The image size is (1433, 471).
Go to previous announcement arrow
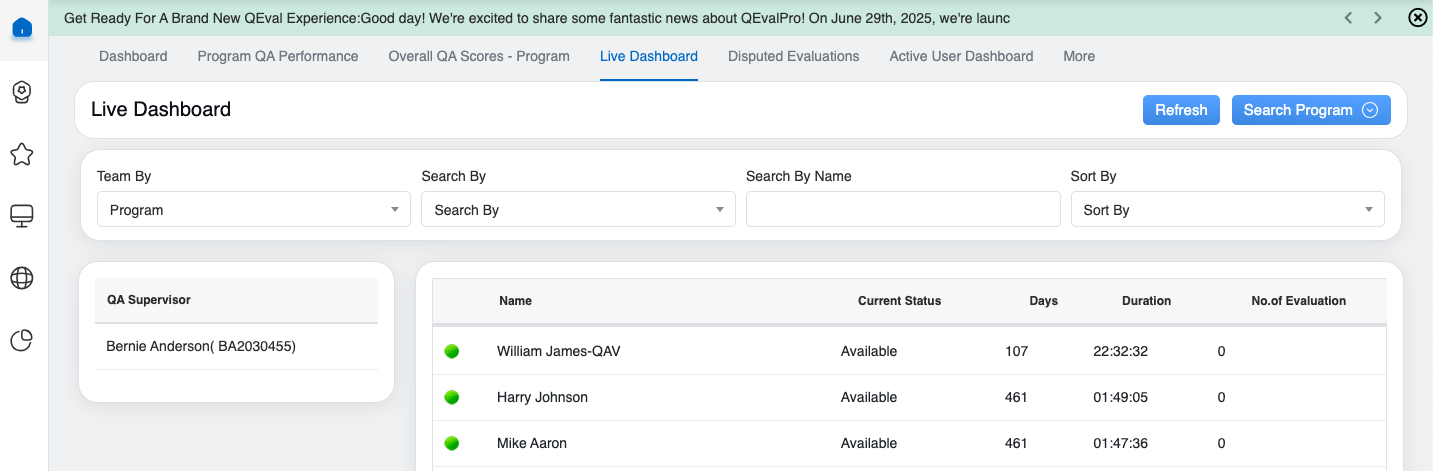tap(1349, 18)
